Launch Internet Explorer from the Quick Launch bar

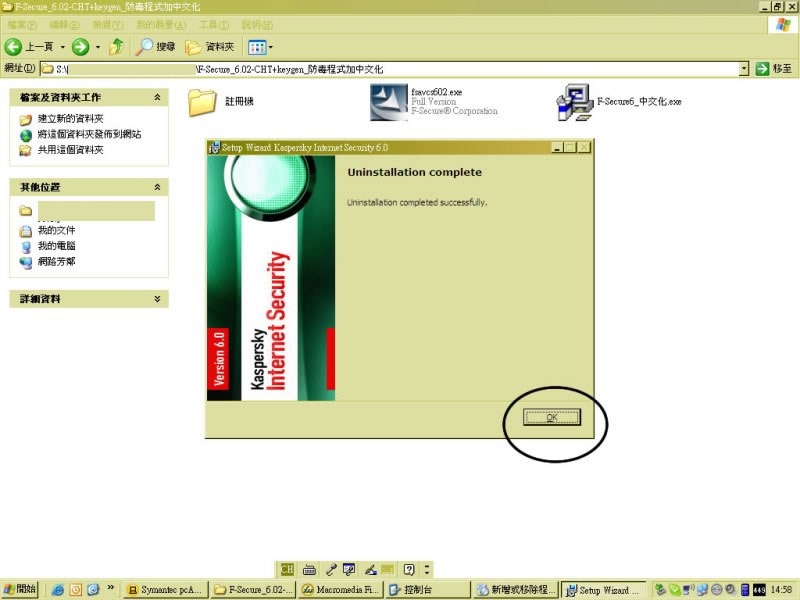(58, 590)
